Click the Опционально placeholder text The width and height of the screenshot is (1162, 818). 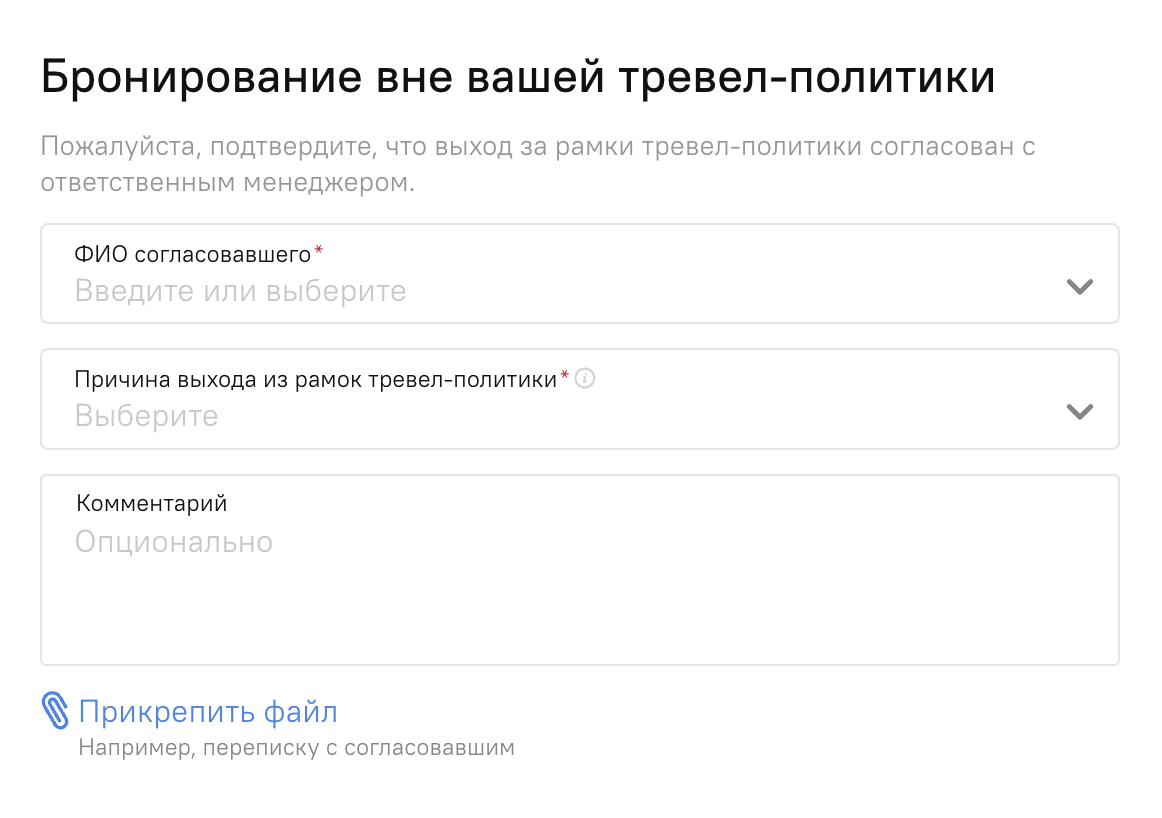174,542
